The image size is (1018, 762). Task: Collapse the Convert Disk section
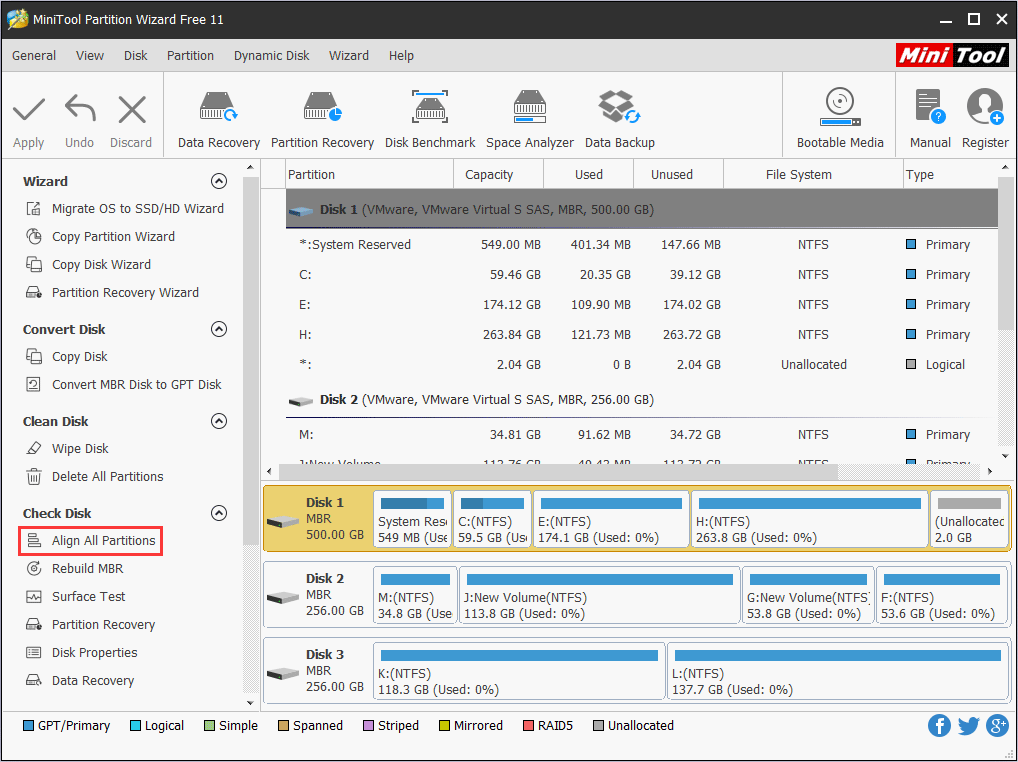219,329
